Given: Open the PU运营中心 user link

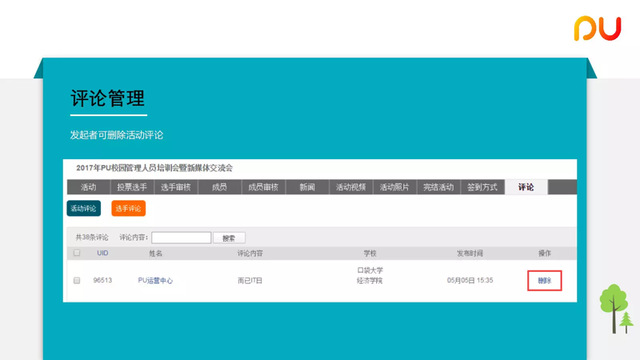Looking at the screenshot, I should click(x=155, y=280).
